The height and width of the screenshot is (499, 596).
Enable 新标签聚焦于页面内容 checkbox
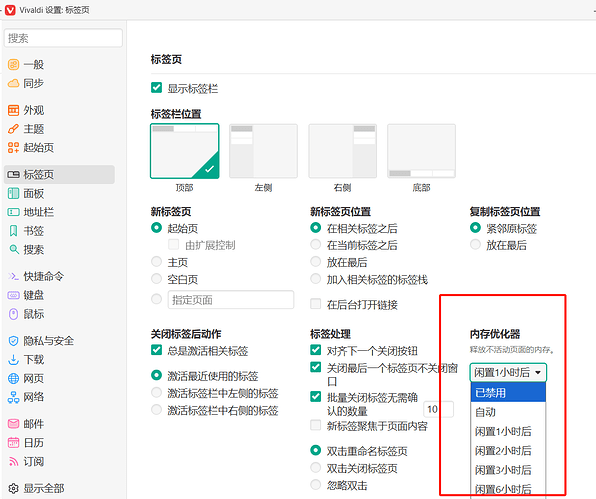click(x=315, y=425)
